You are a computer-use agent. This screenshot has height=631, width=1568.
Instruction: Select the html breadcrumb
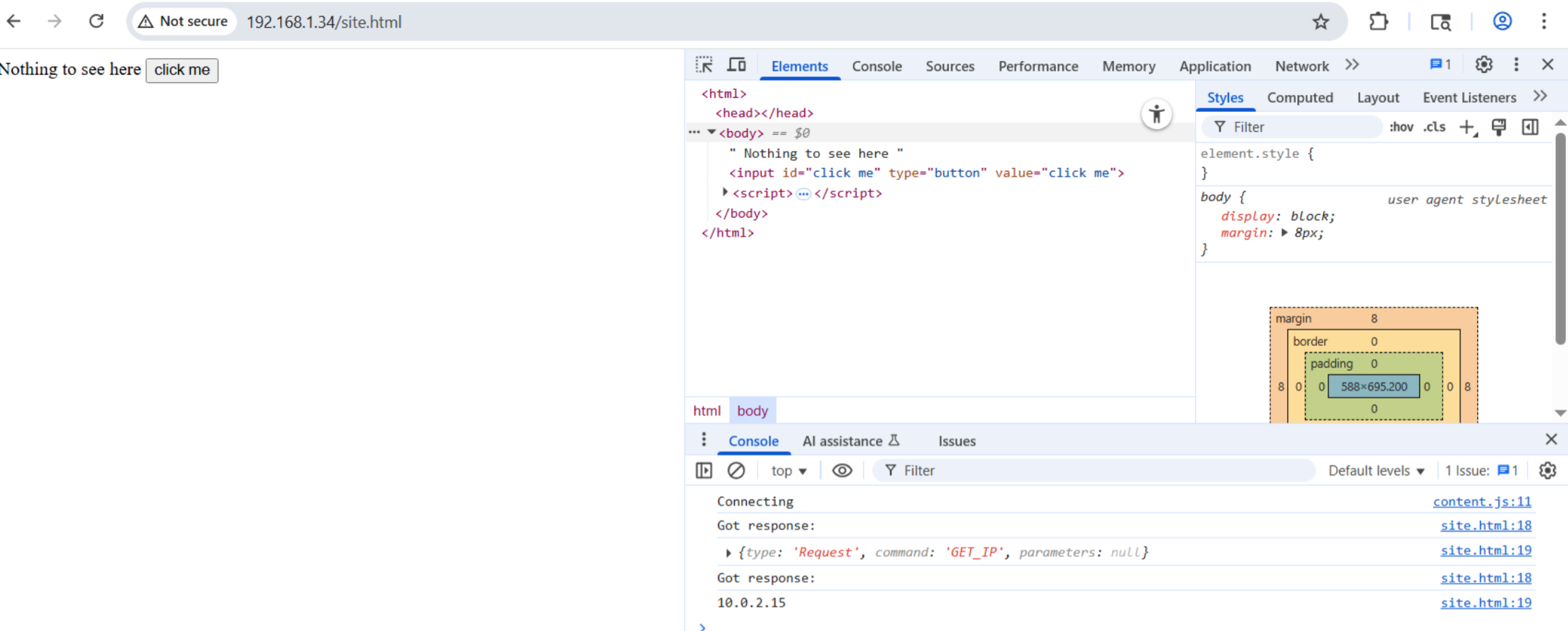(706, 411)
